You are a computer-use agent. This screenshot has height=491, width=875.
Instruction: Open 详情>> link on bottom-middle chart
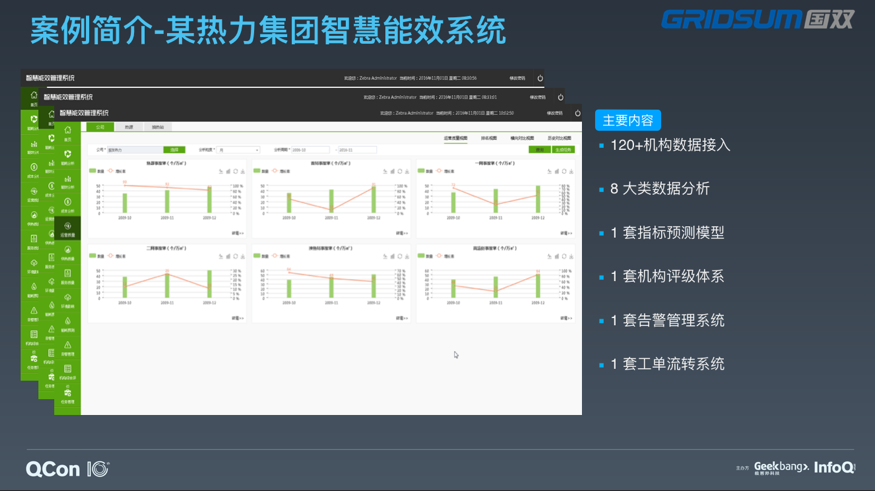(x=402, y=318)
